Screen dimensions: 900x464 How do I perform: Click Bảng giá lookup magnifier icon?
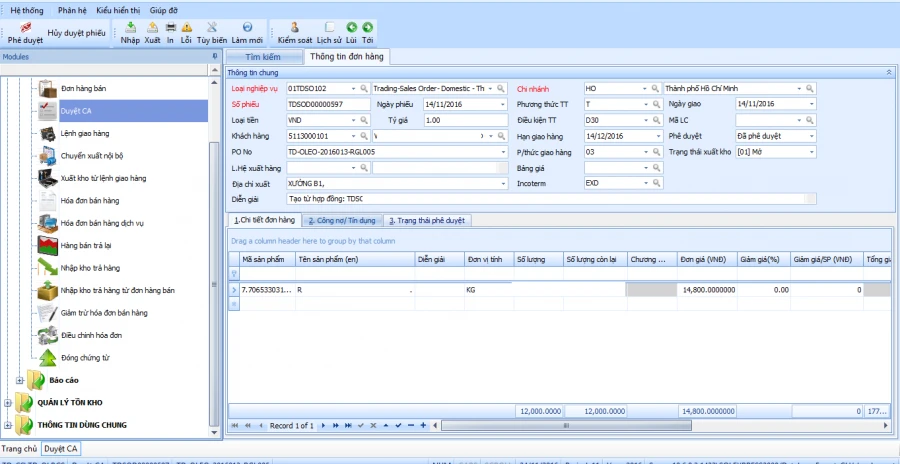coord(656,168)
